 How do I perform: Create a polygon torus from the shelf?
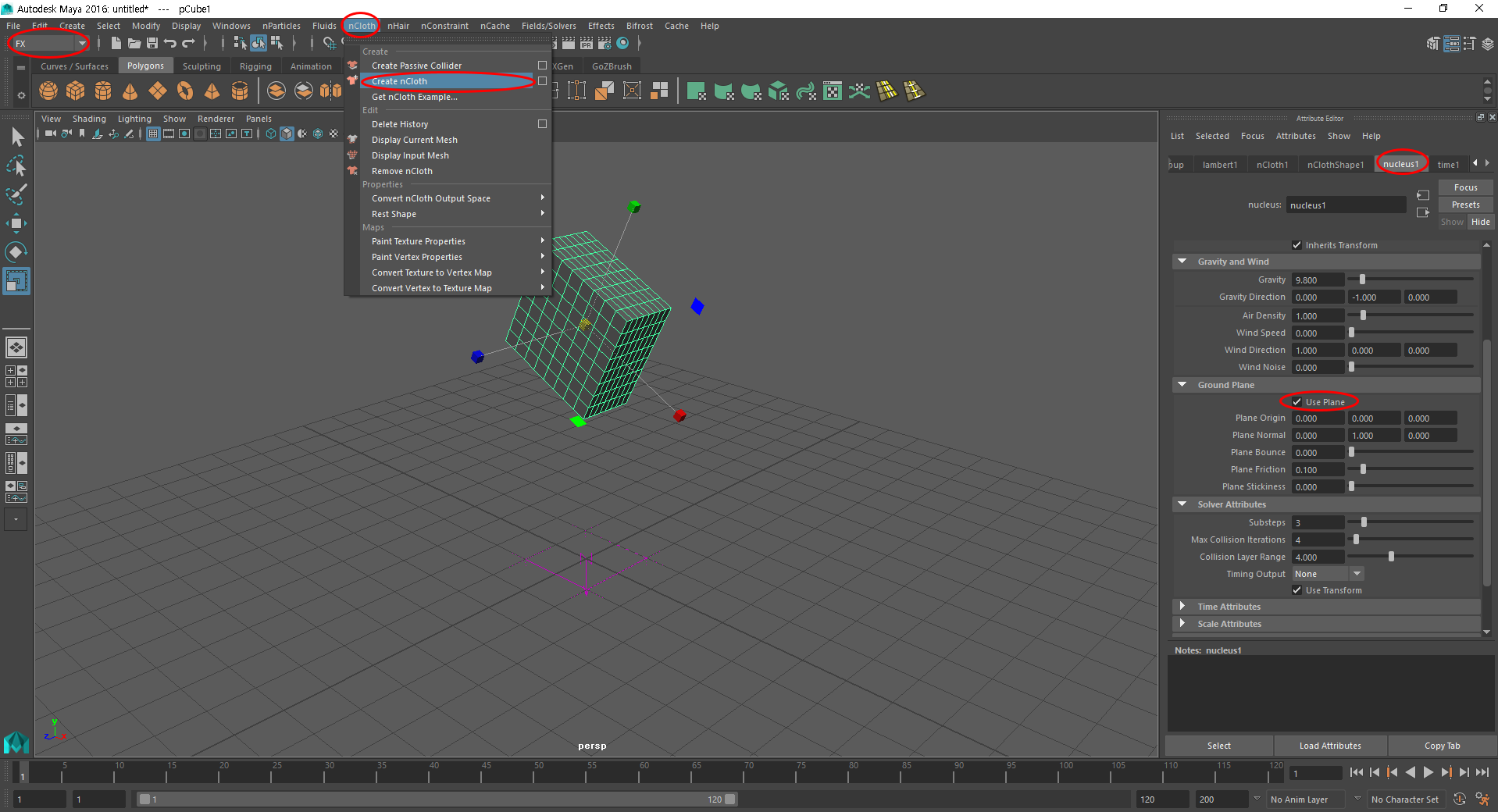pyautogui.click(x=185, y=91)
